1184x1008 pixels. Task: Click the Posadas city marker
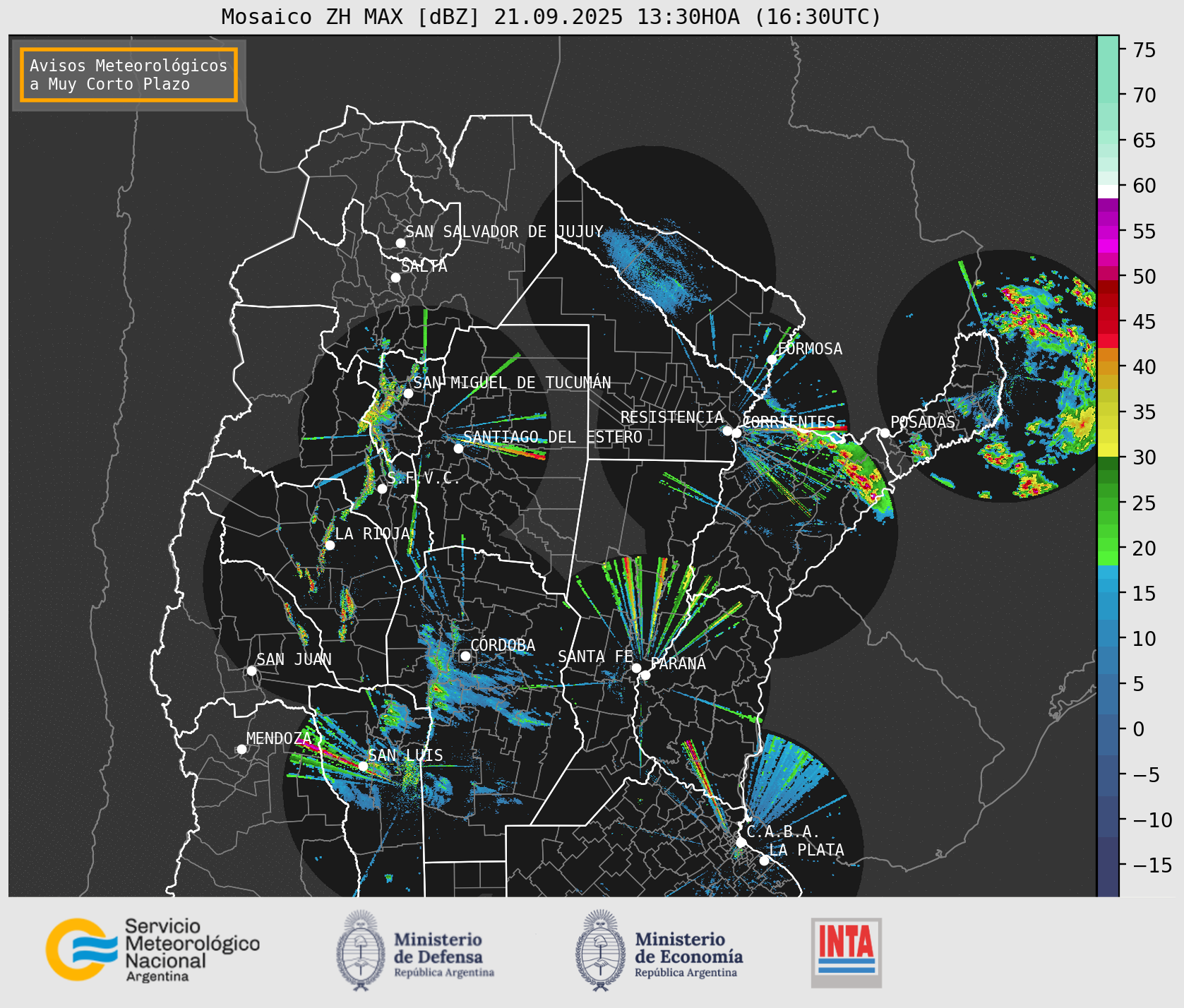pos(885,433)
